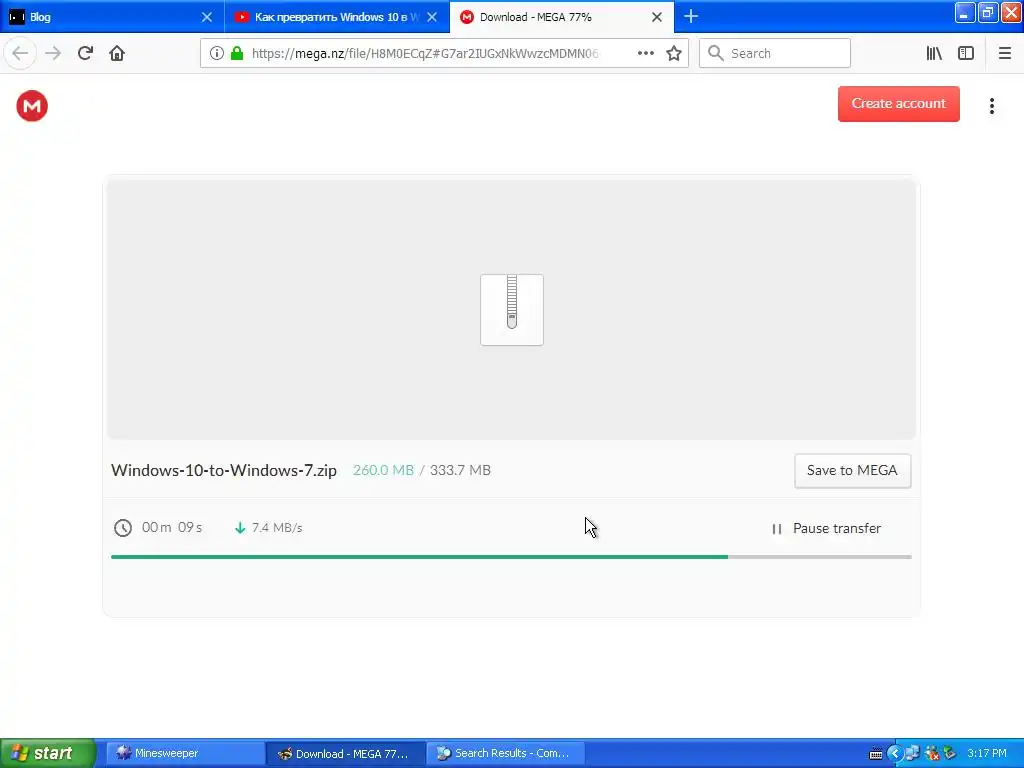Bookmark this page with the star

[x=674, y=54]
